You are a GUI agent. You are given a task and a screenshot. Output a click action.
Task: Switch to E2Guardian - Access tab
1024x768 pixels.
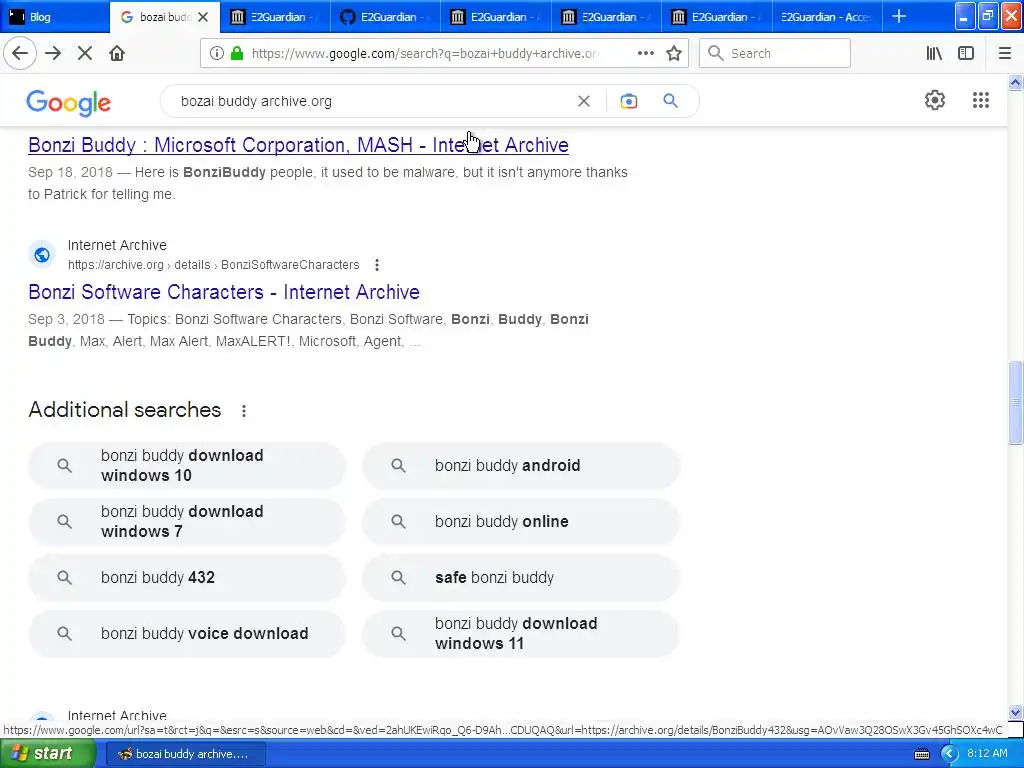point(826,16)
